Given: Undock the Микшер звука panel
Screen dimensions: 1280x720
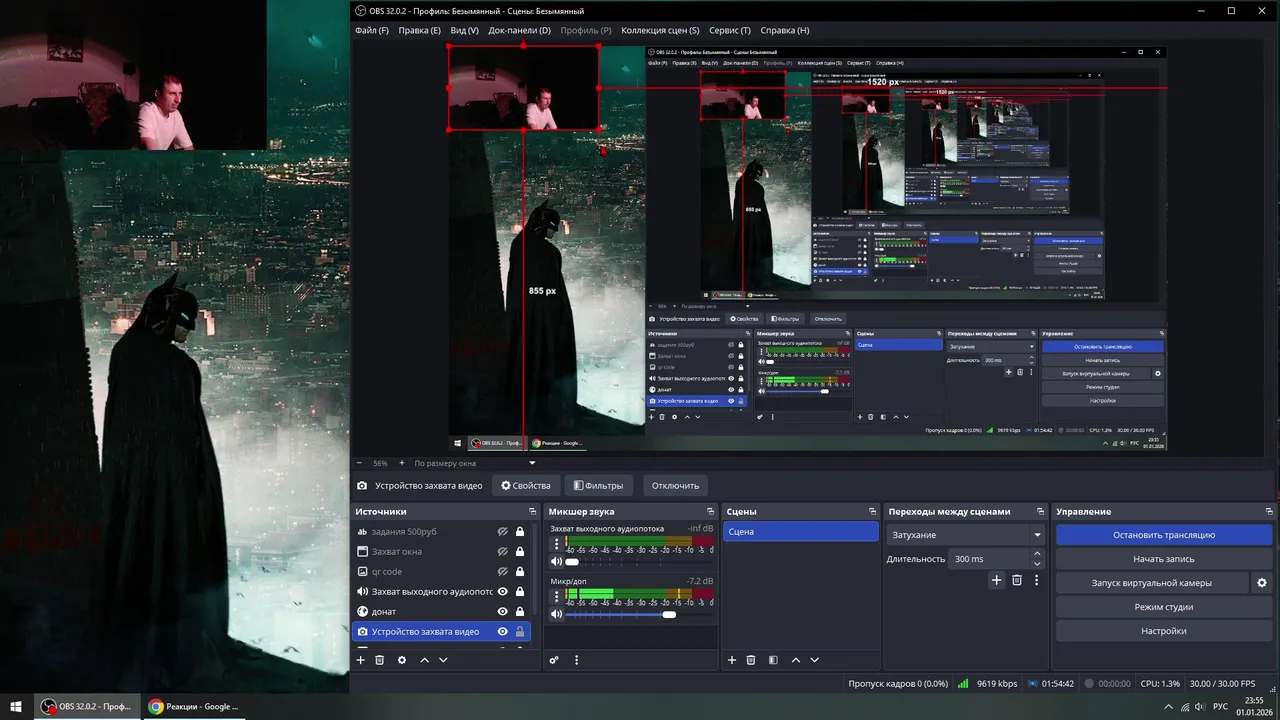Looking at the screenshot, I should [711, 511].
